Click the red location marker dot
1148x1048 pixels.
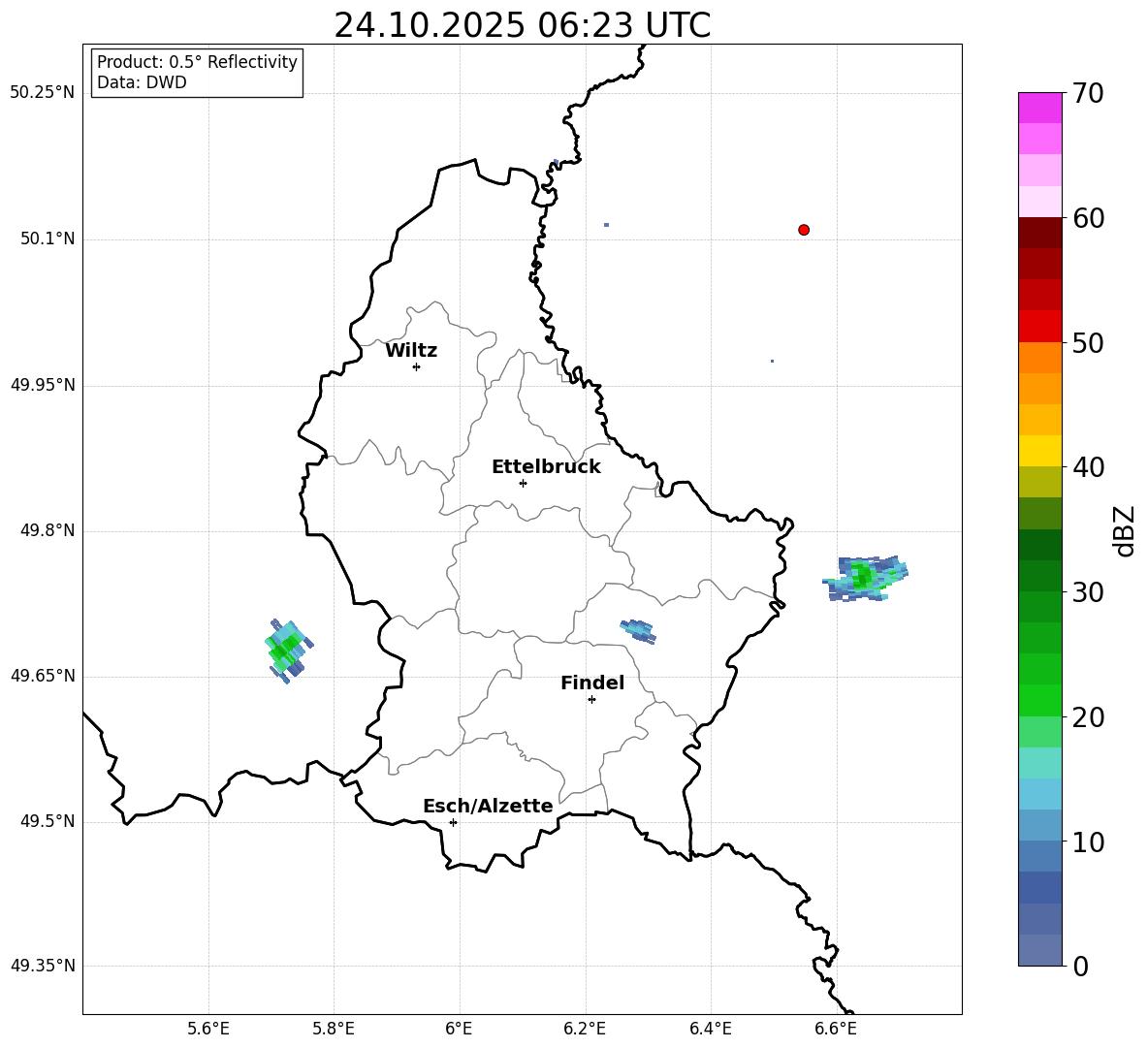803,230
